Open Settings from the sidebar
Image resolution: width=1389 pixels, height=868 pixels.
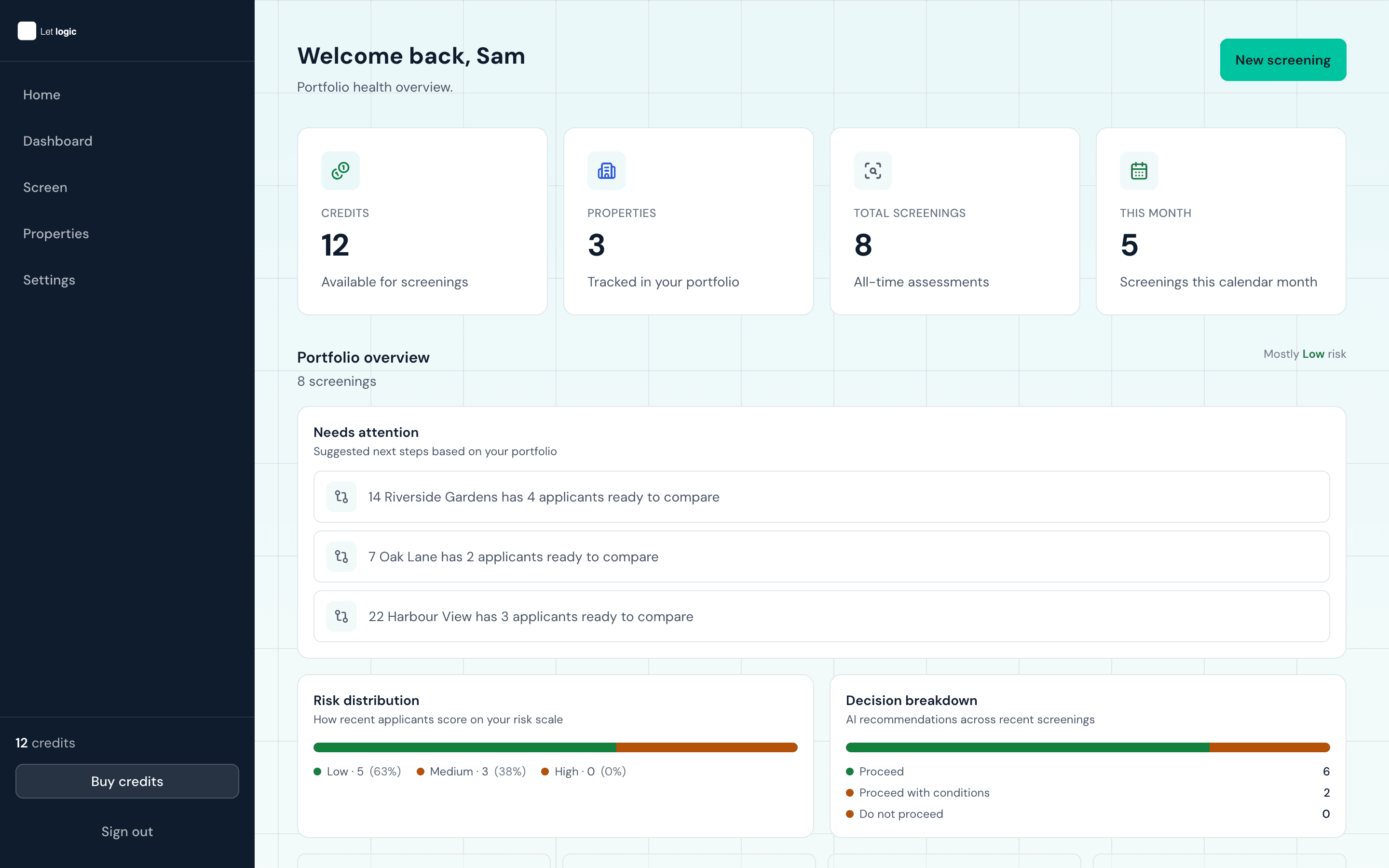coord(49,280)
